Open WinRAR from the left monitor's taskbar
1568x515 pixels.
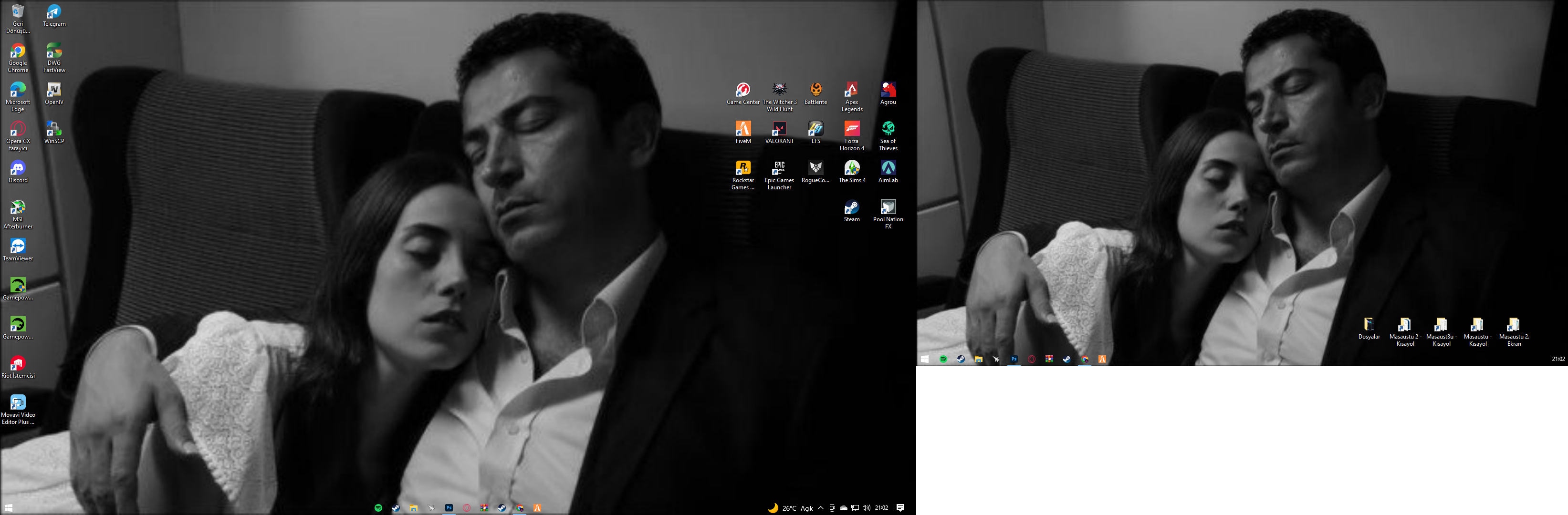pyautogui.click(x=484, y=508)
